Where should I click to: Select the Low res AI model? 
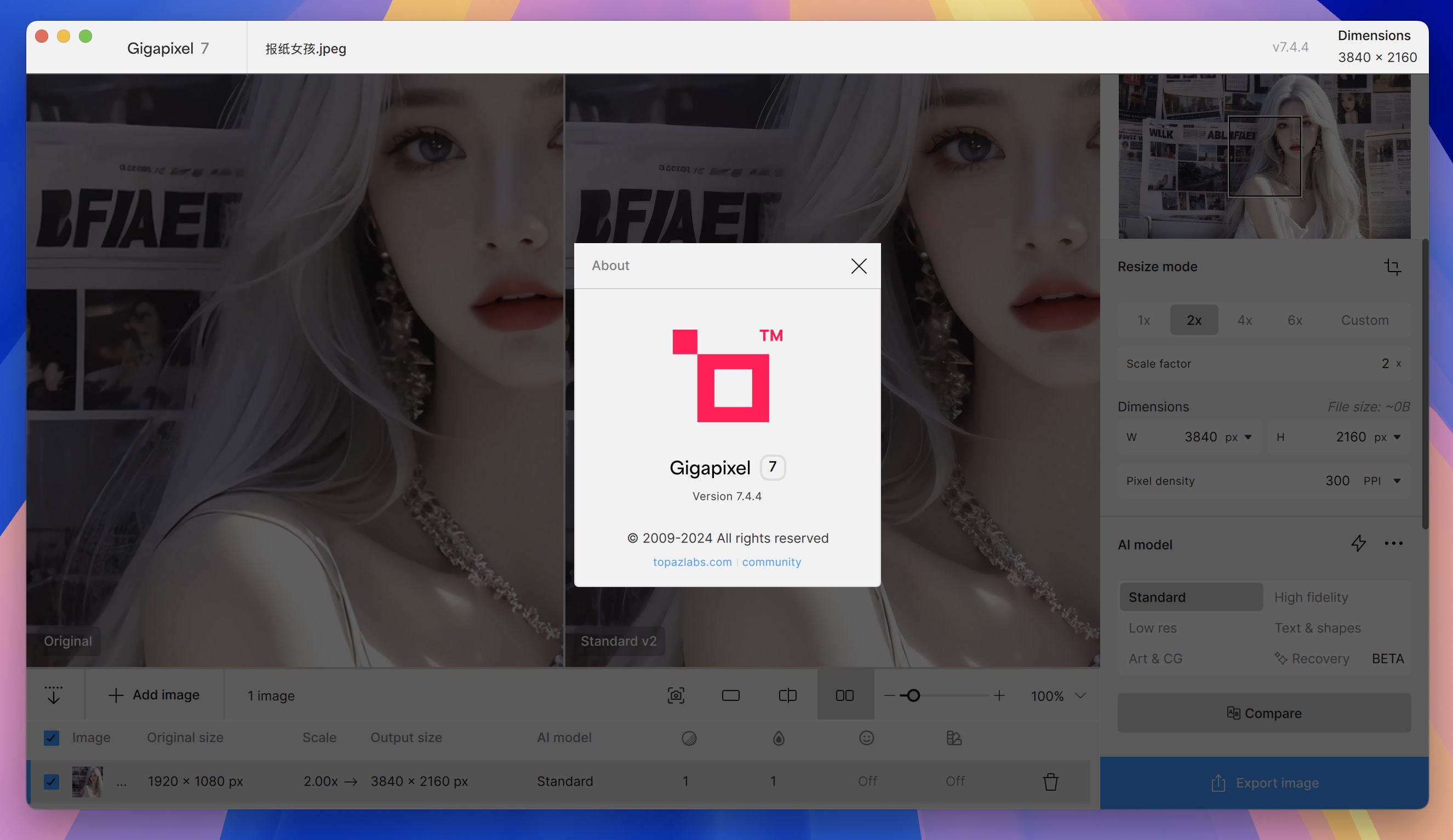pos(1153,628)
